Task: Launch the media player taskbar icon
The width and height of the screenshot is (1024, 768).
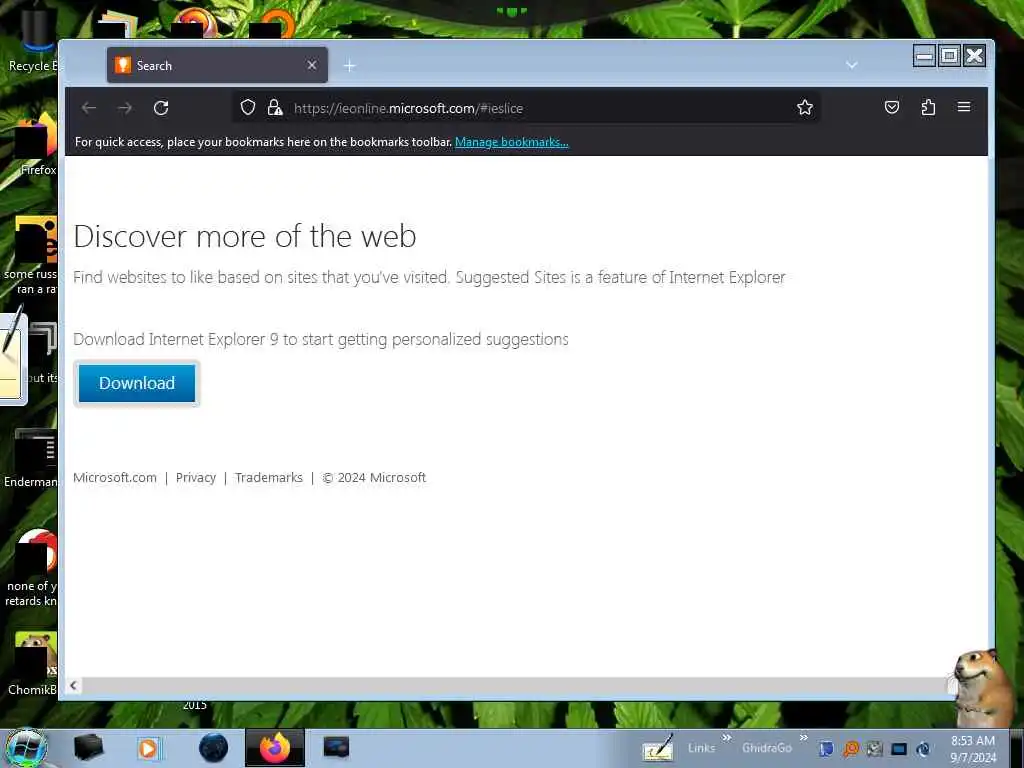Action: [x=149, y=748]
